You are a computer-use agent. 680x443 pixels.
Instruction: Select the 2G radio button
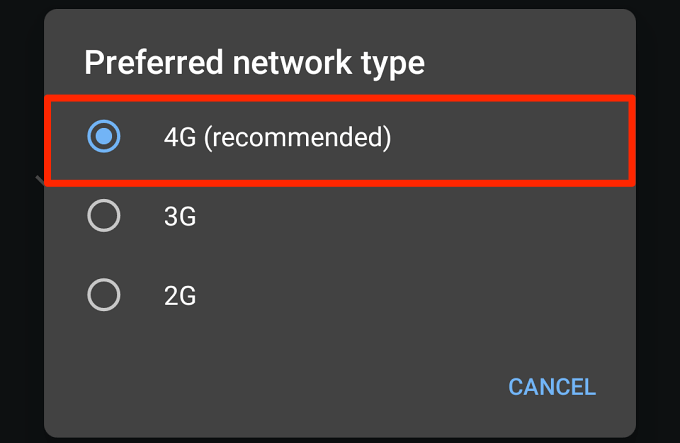104,295
